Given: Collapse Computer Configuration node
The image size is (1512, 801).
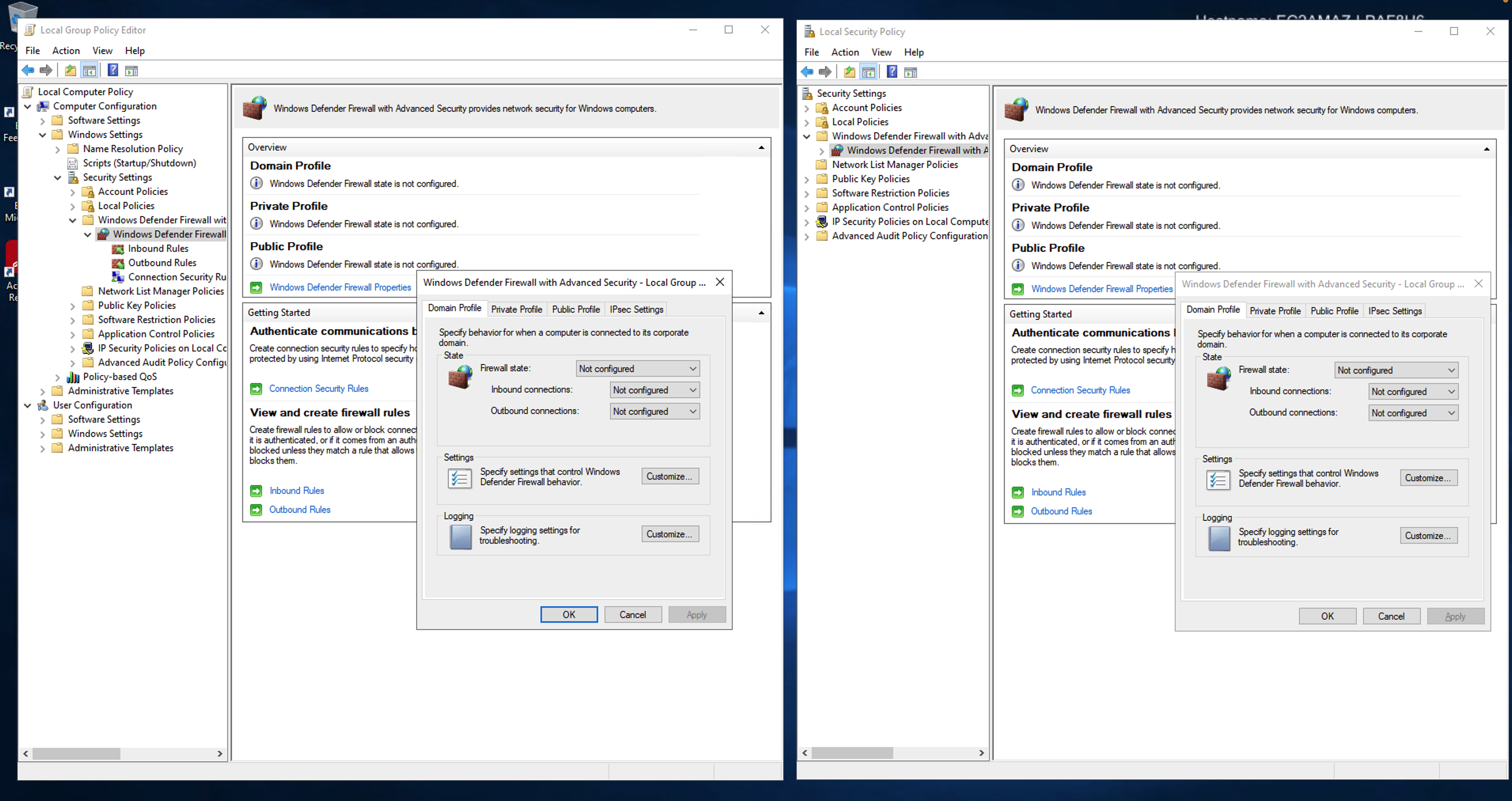Looking at the screenshot, I should point(28,106).
